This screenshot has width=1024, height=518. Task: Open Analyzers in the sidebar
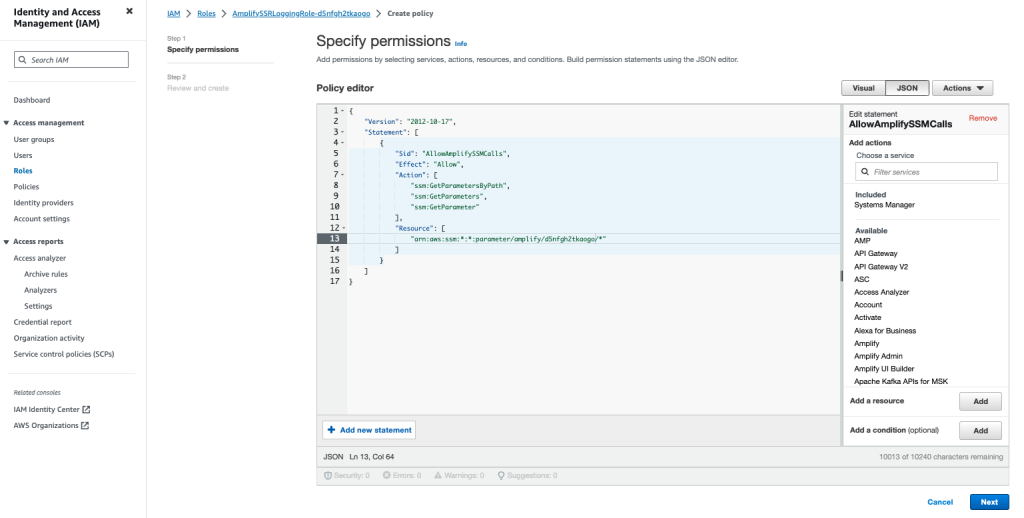point(40,290)
